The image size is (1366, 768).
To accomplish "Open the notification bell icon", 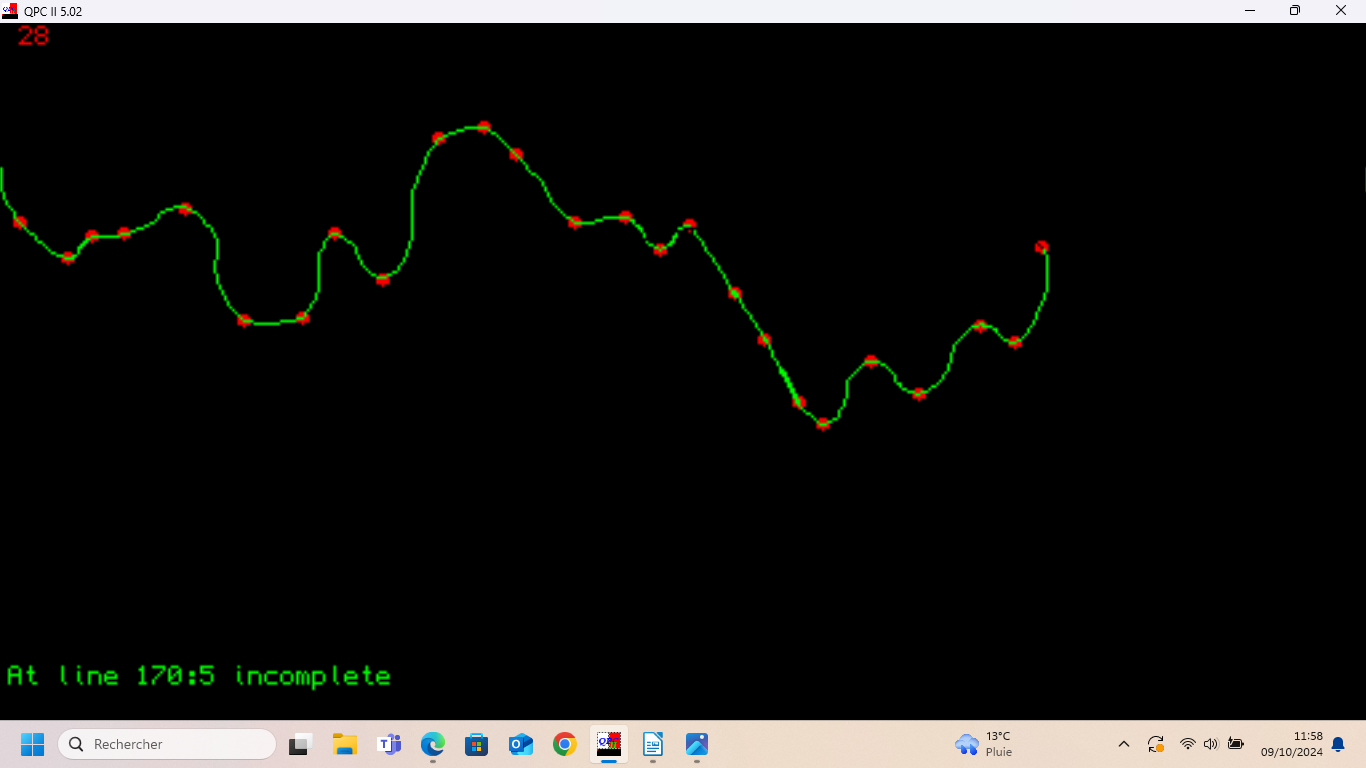I will click(x=1338, y=744).
